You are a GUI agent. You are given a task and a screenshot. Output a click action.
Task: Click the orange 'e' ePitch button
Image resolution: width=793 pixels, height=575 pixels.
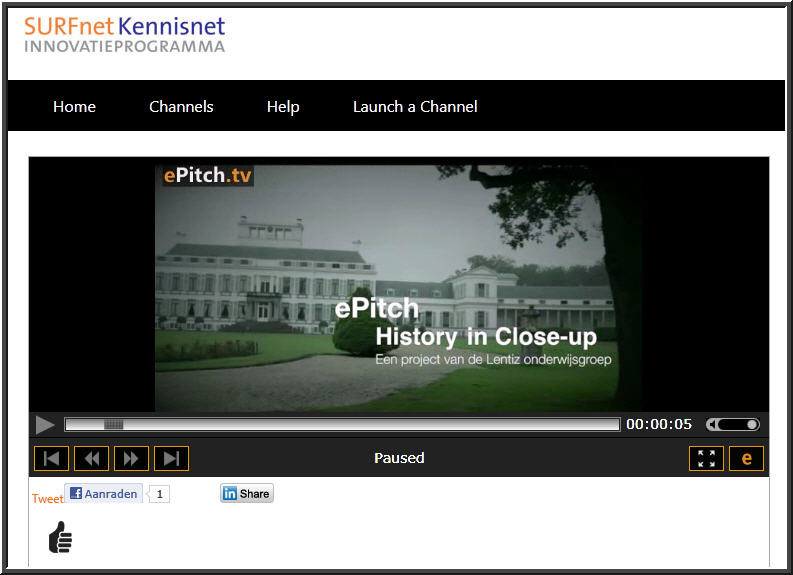[x=746, y=459]
